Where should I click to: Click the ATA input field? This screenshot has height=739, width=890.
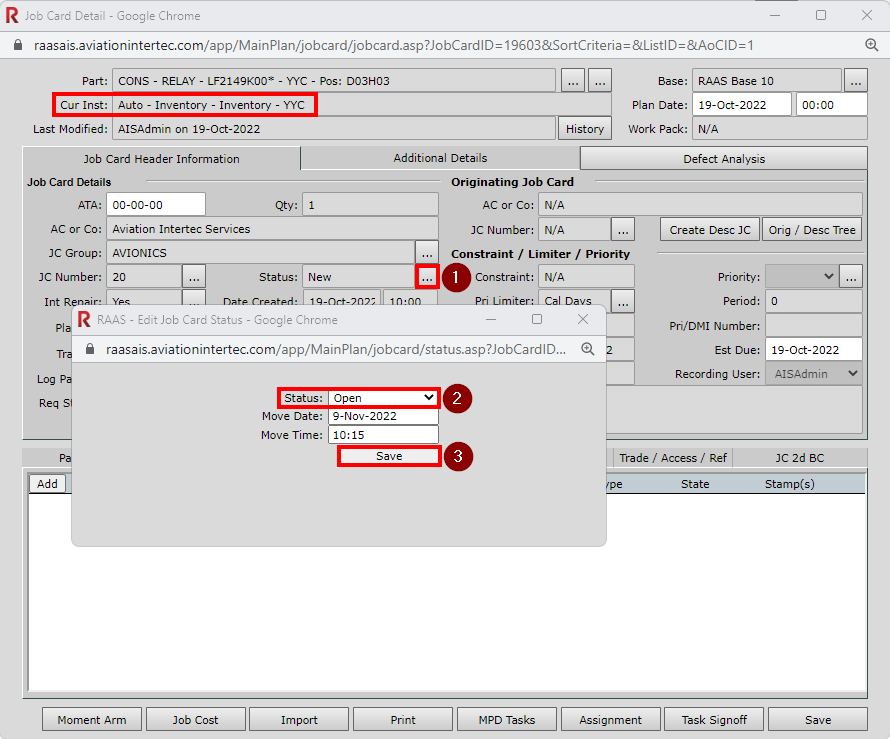pos(155,205)
